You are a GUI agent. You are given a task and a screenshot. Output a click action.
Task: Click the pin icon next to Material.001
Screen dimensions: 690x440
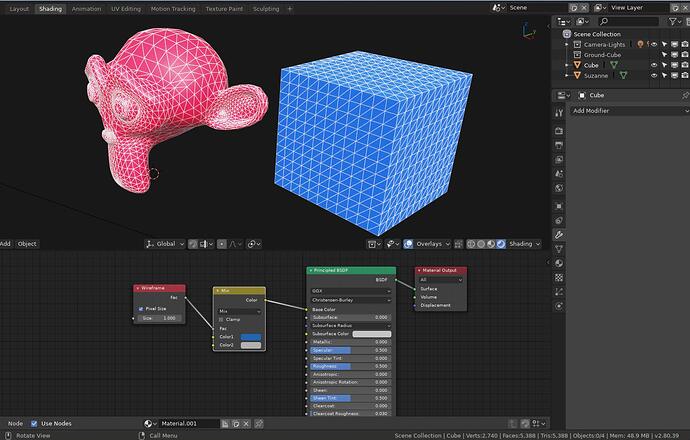[x=259, y=424]
